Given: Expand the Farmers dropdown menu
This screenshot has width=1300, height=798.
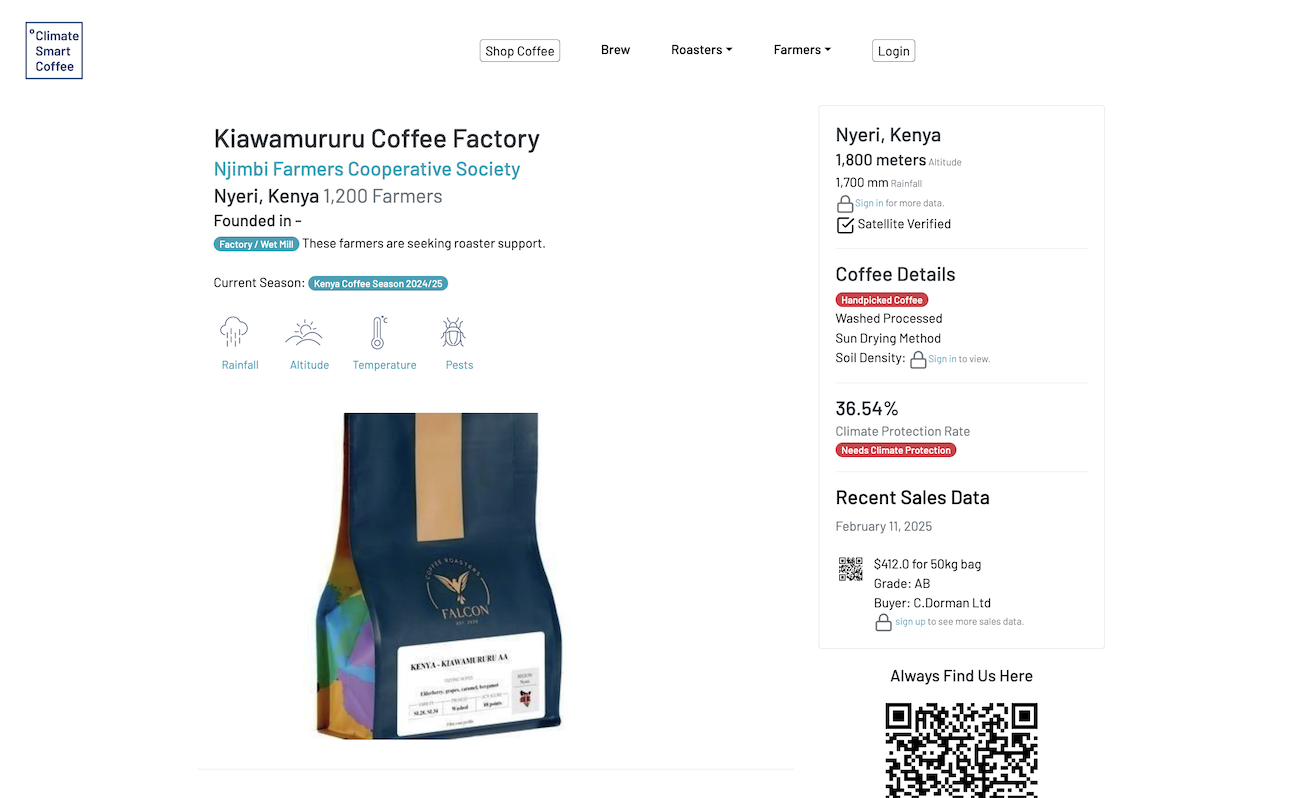Looking at the screenshot, I should click(x=802, y=50).
